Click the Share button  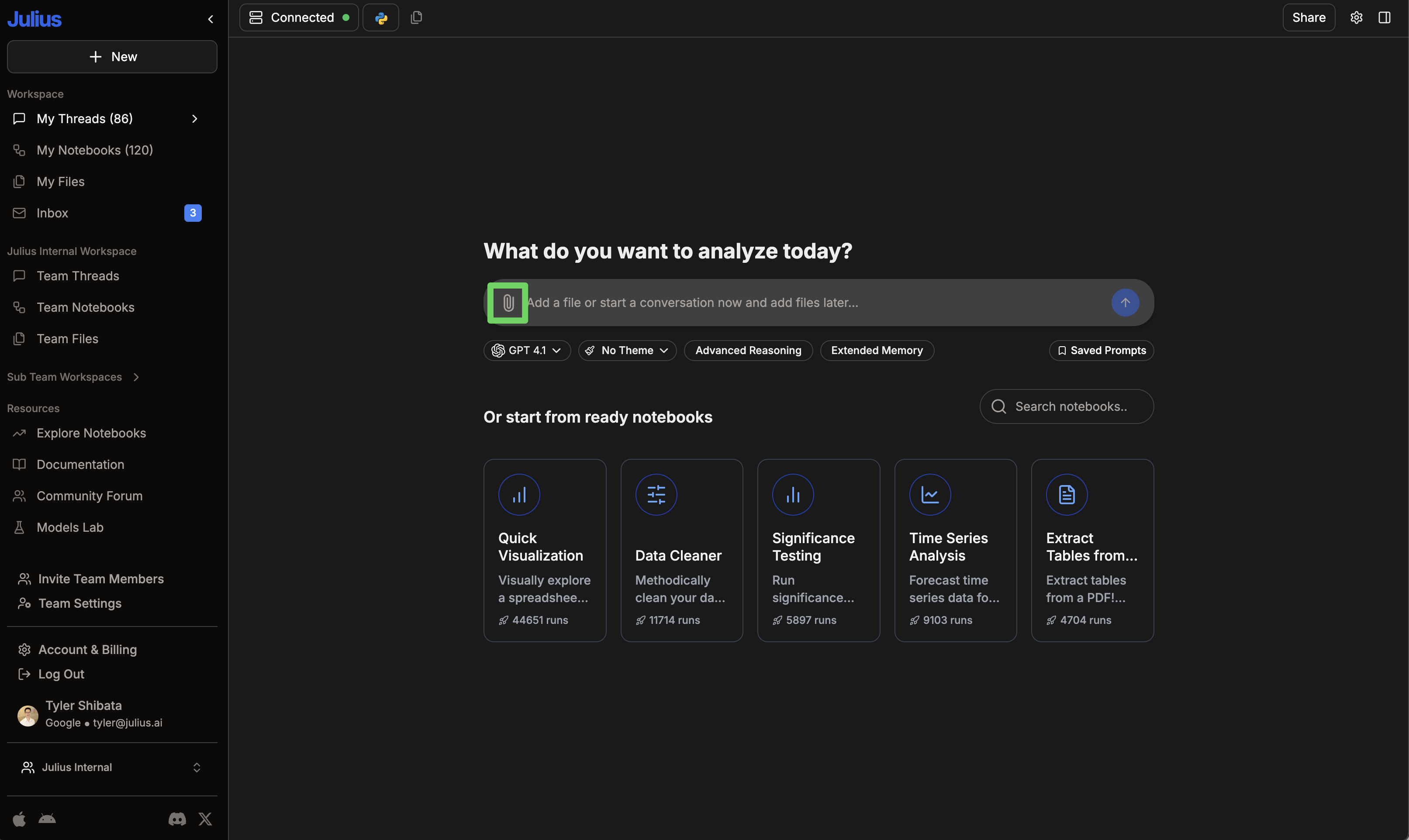coord(1308,17)
